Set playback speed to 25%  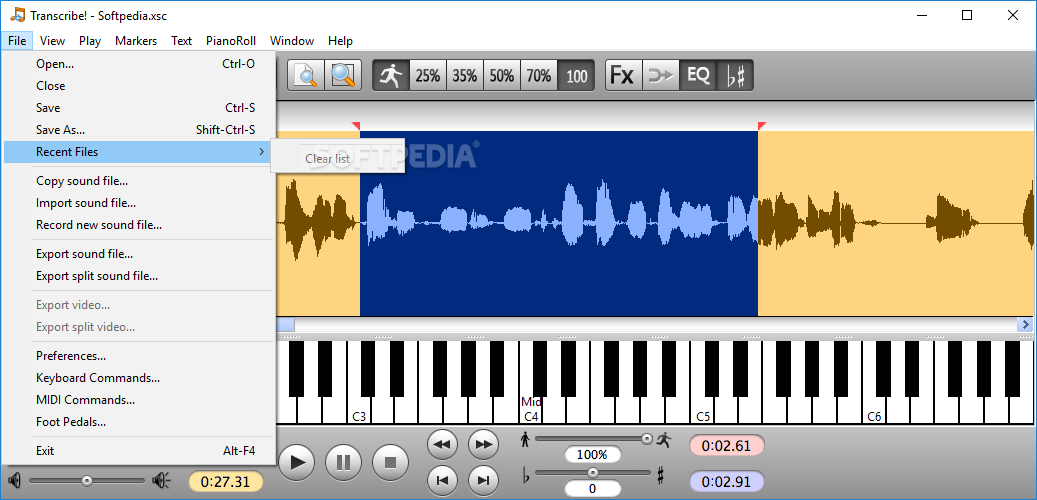[x=428, y=75]
